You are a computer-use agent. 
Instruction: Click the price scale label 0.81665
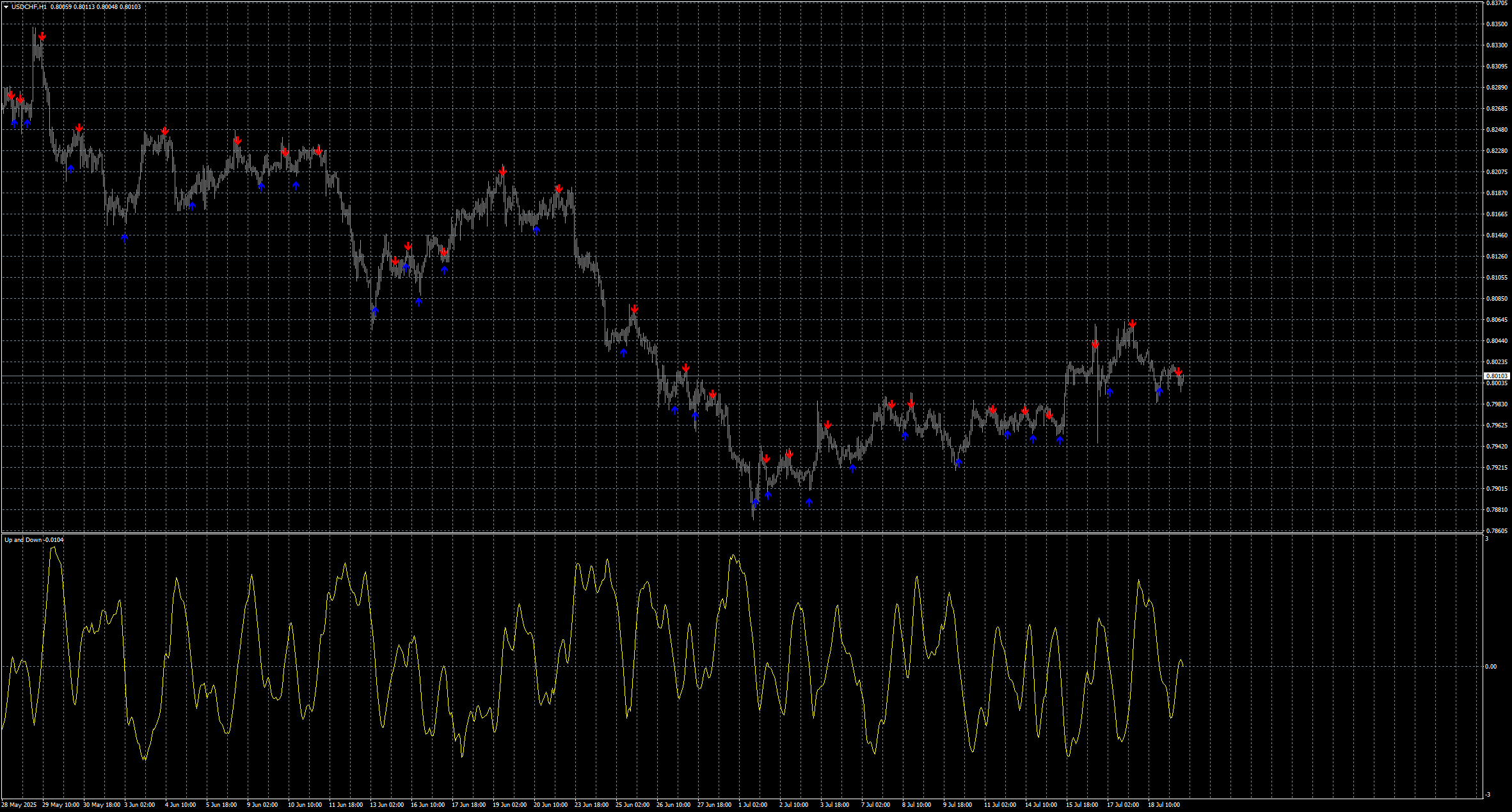[1495, 214]
